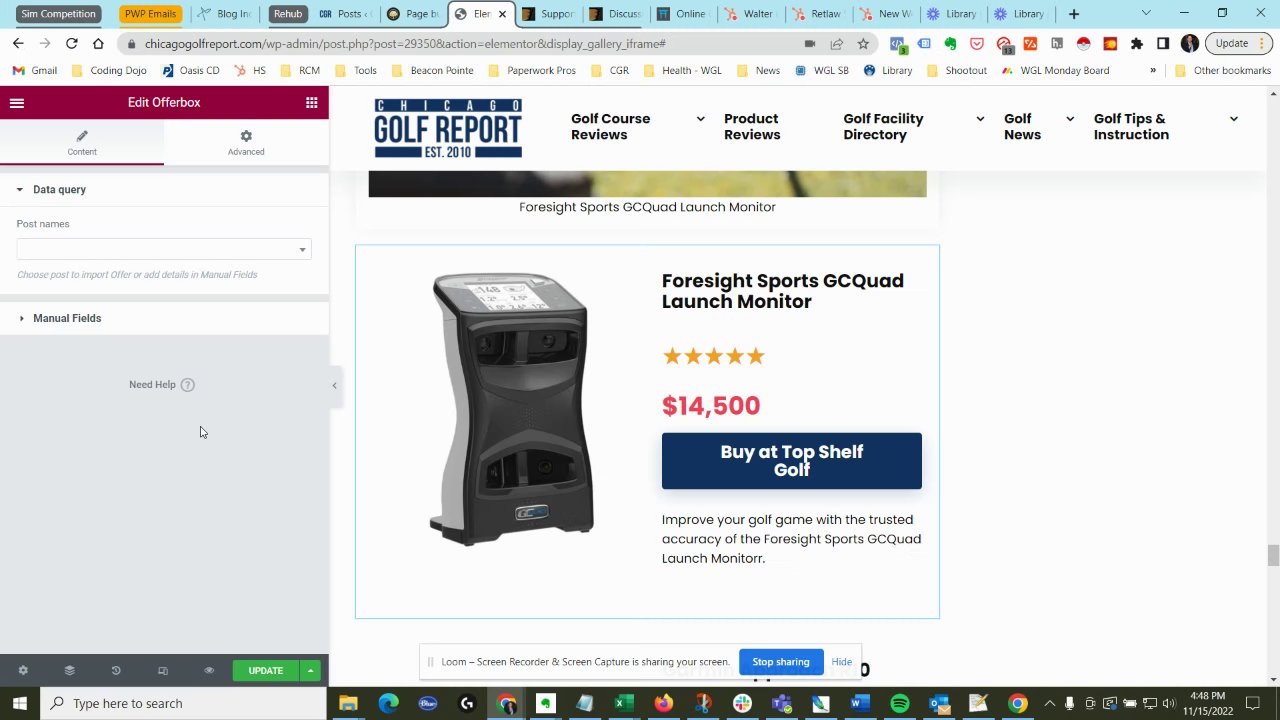This screenshot has height=720, width=1280.
Task: Toggle Responsive mode icon
Action: click(x=163, y=671)
